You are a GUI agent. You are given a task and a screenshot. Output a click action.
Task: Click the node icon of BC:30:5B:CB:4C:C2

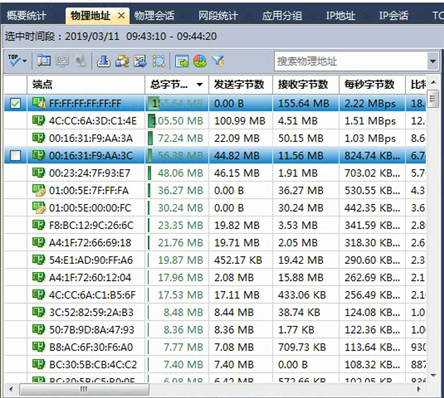38,364
